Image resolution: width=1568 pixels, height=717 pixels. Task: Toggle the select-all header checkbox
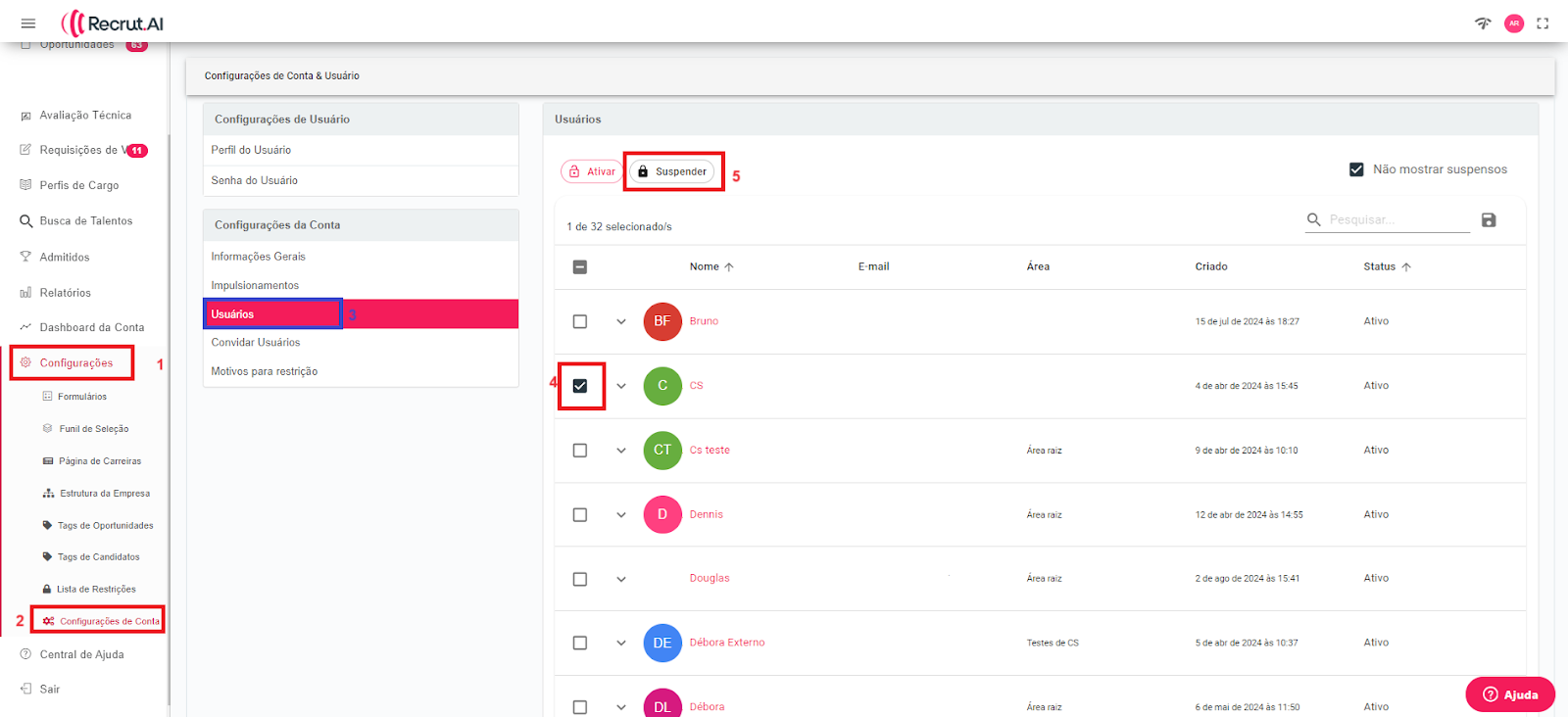click(x=580, y=266)
